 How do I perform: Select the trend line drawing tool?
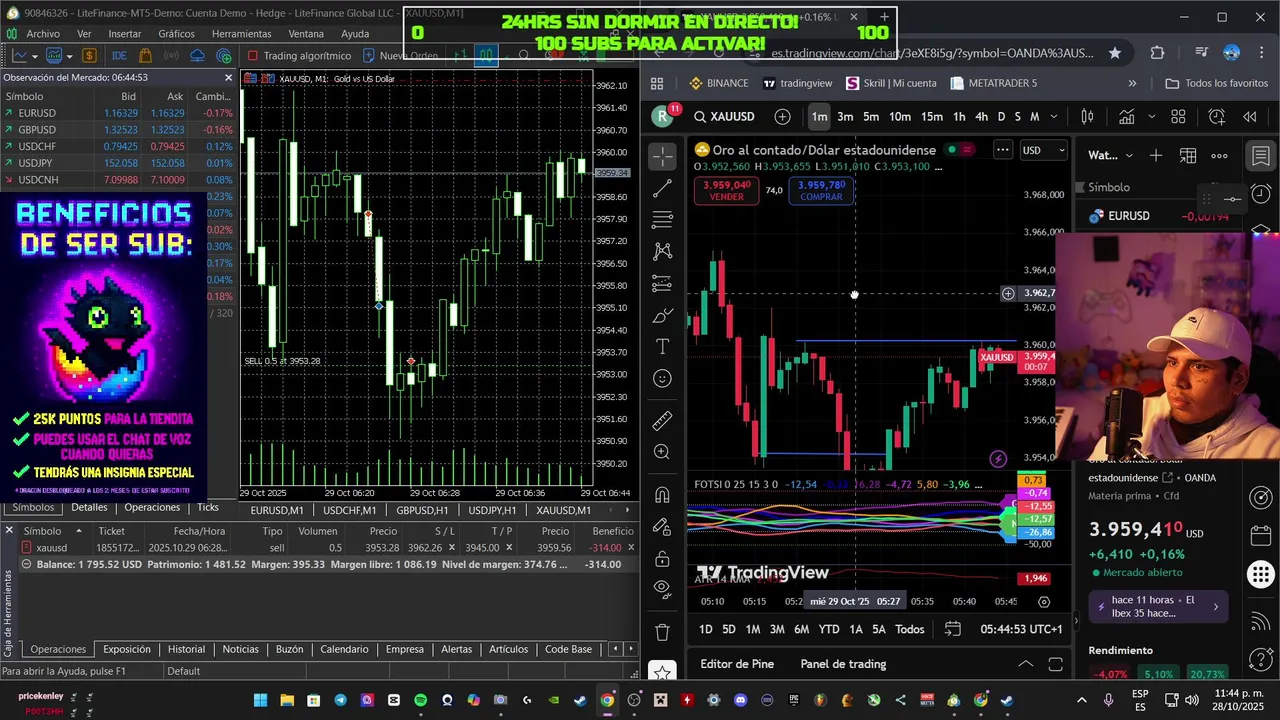662,188
